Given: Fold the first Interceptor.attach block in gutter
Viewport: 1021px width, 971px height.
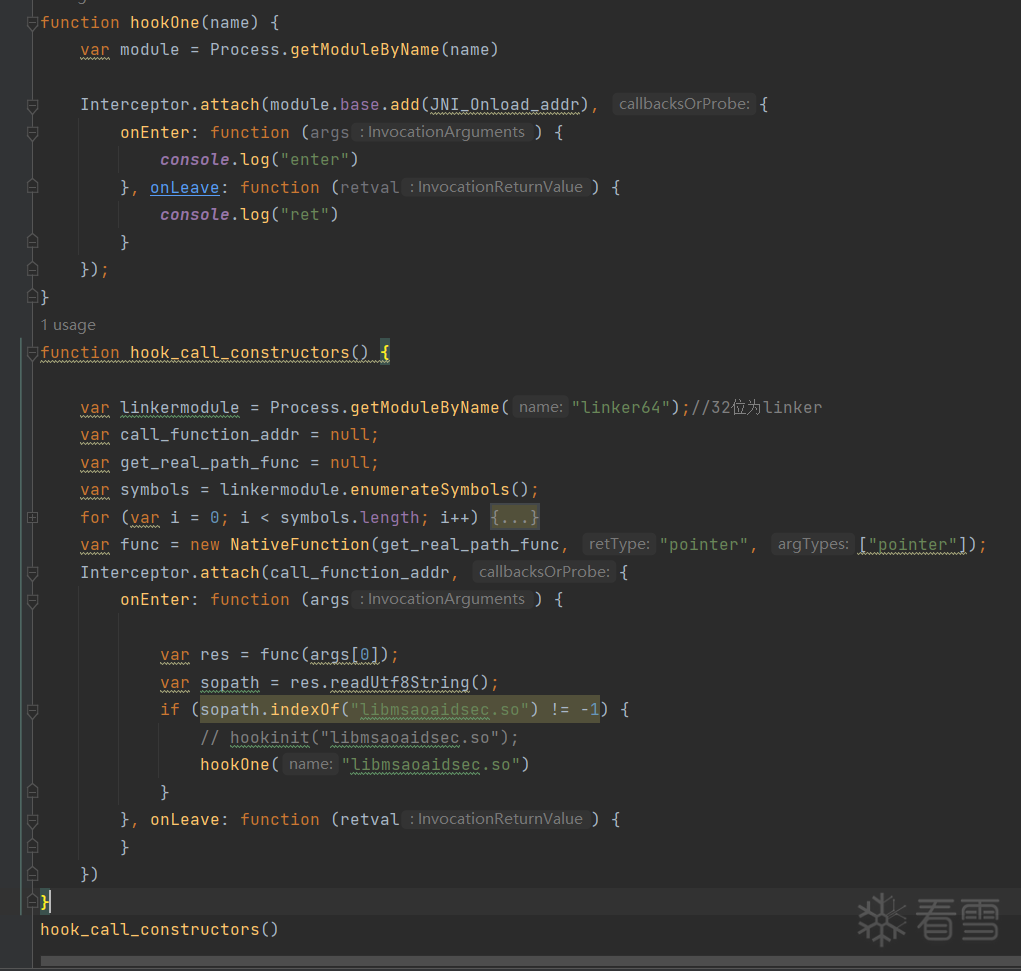Looking at the screenshot, I should click(33, 106).
